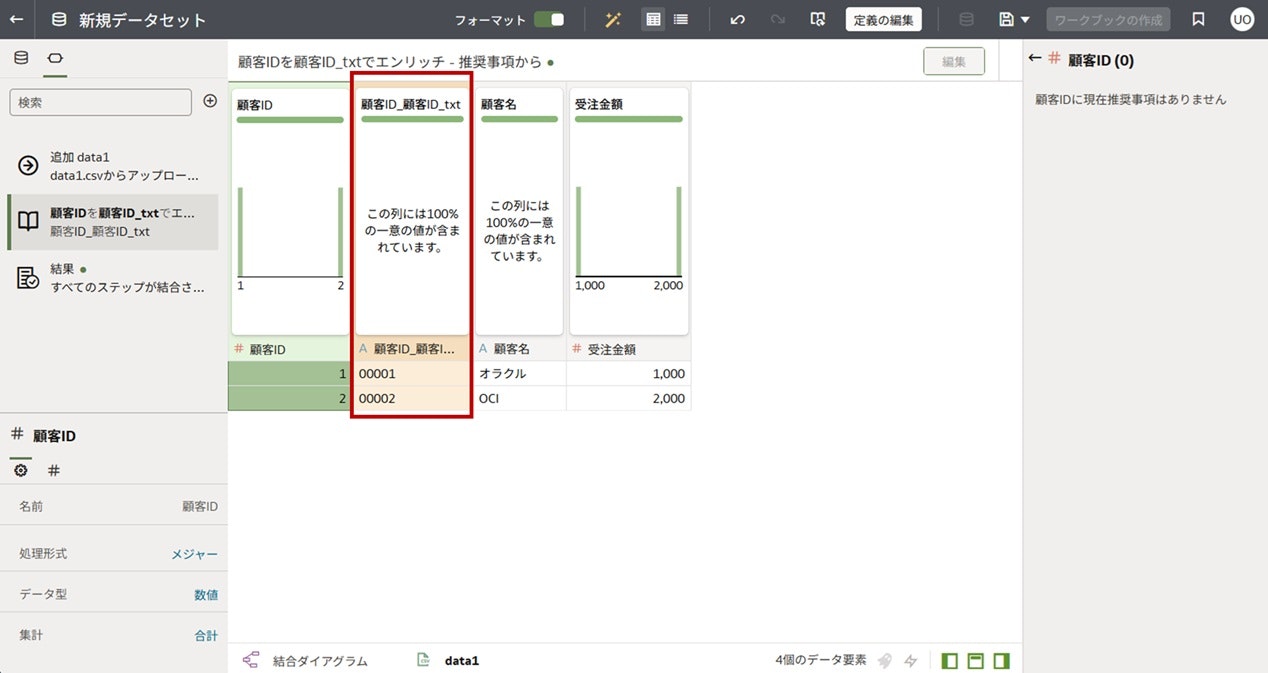The image size is (1268, 673).
Task: Toggle the left panel layout icon
Action: pos(950,661)
